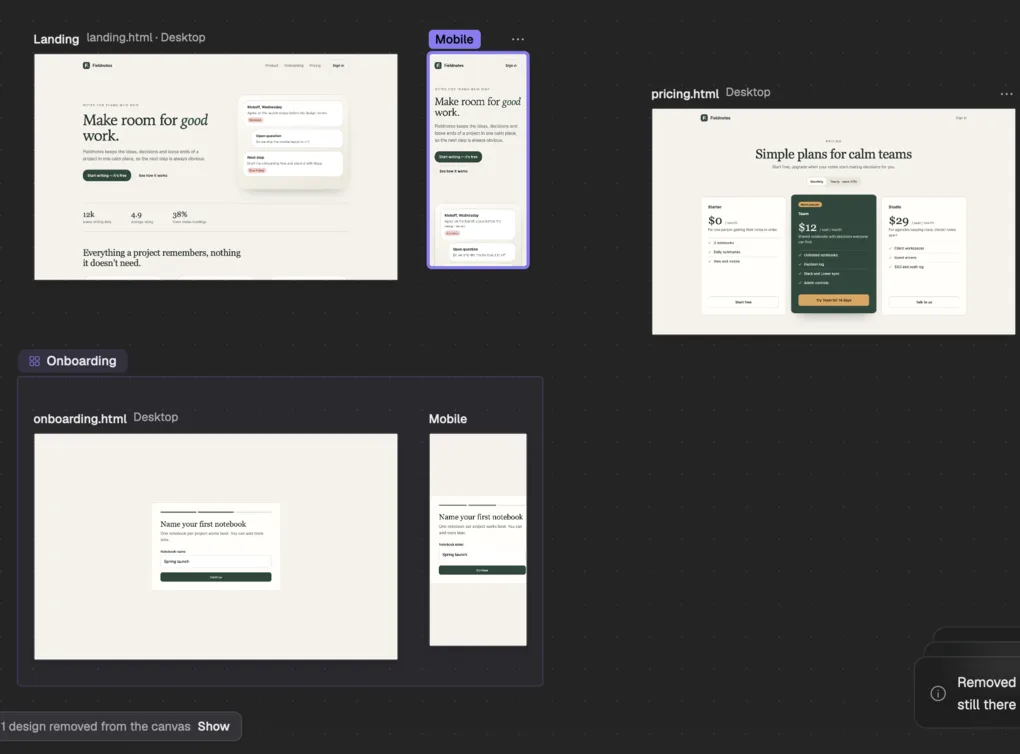Image resolution: width=1020 pixels, height=754 pixels.
Task: Click the $29 Studio plan card in the pricing frame
Action: click(x=924, y=256)
